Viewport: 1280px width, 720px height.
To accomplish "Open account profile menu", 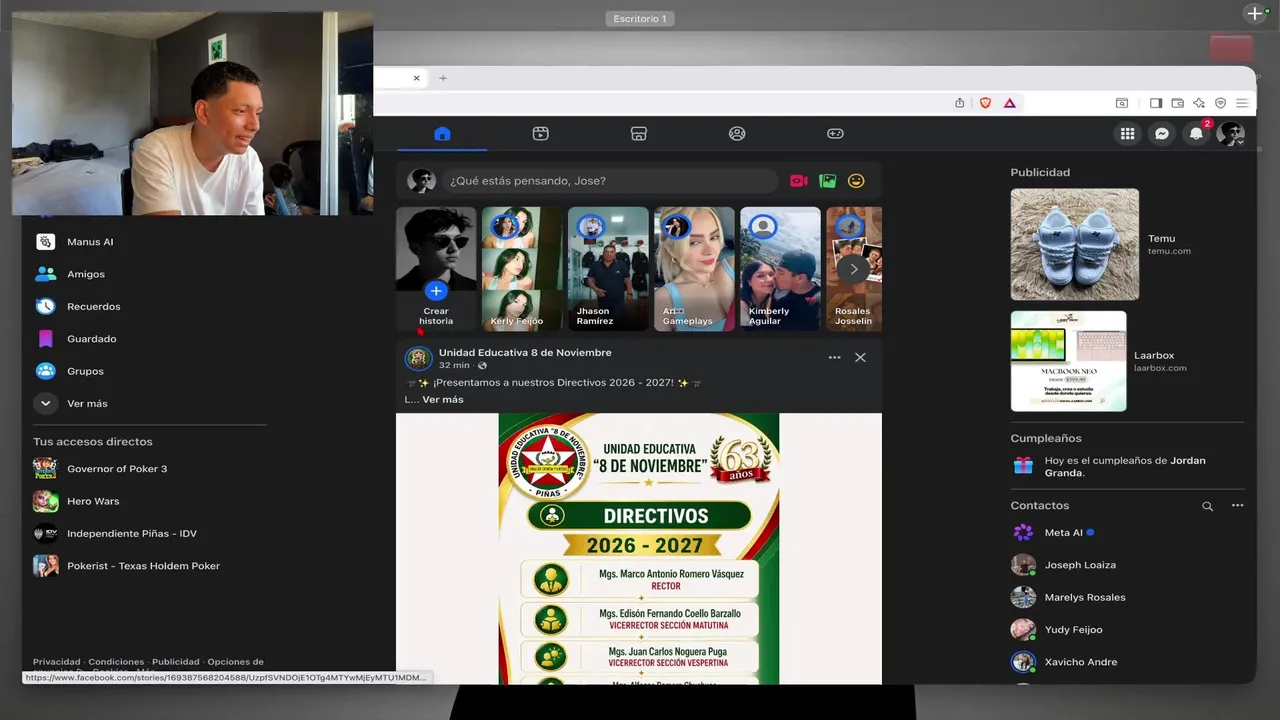I will (x=1230, y=133).
